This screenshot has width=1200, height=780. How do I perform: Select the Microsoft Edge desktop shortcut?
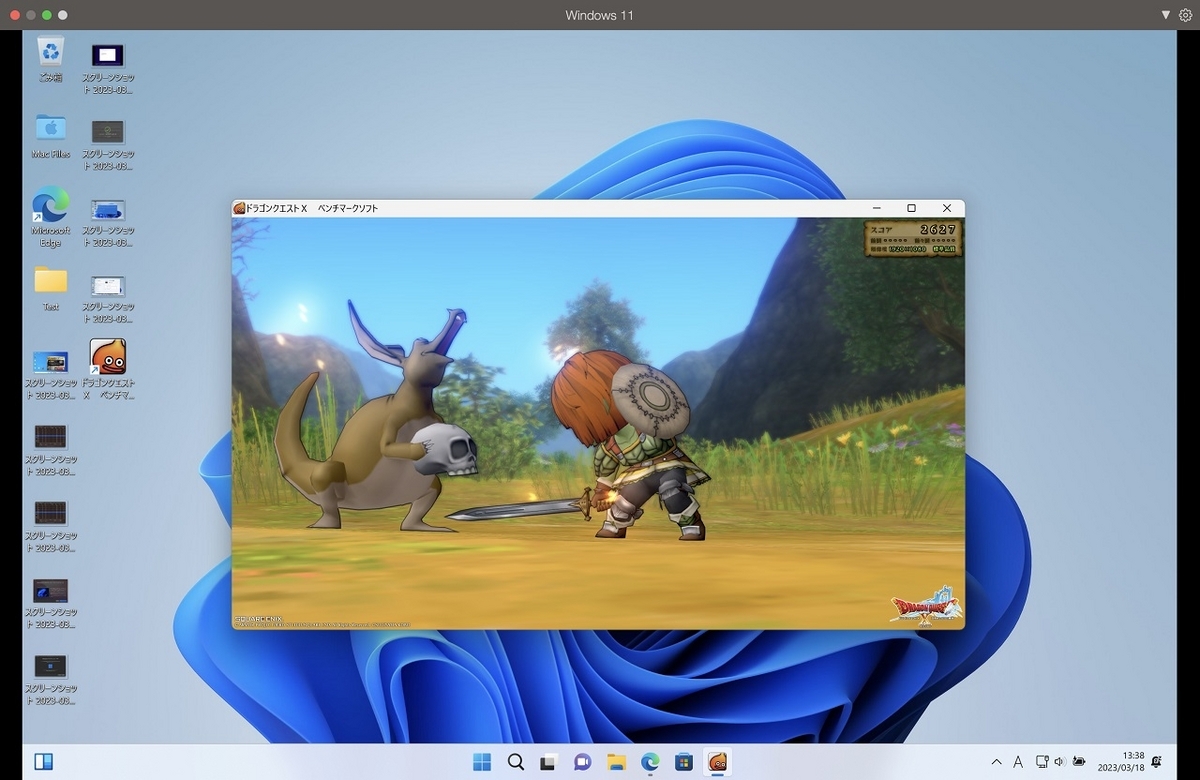click(50, 217)
